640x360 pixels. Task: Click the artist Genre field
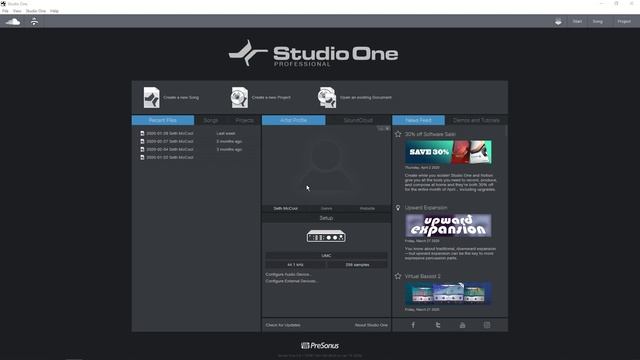[x=327, y=209]
